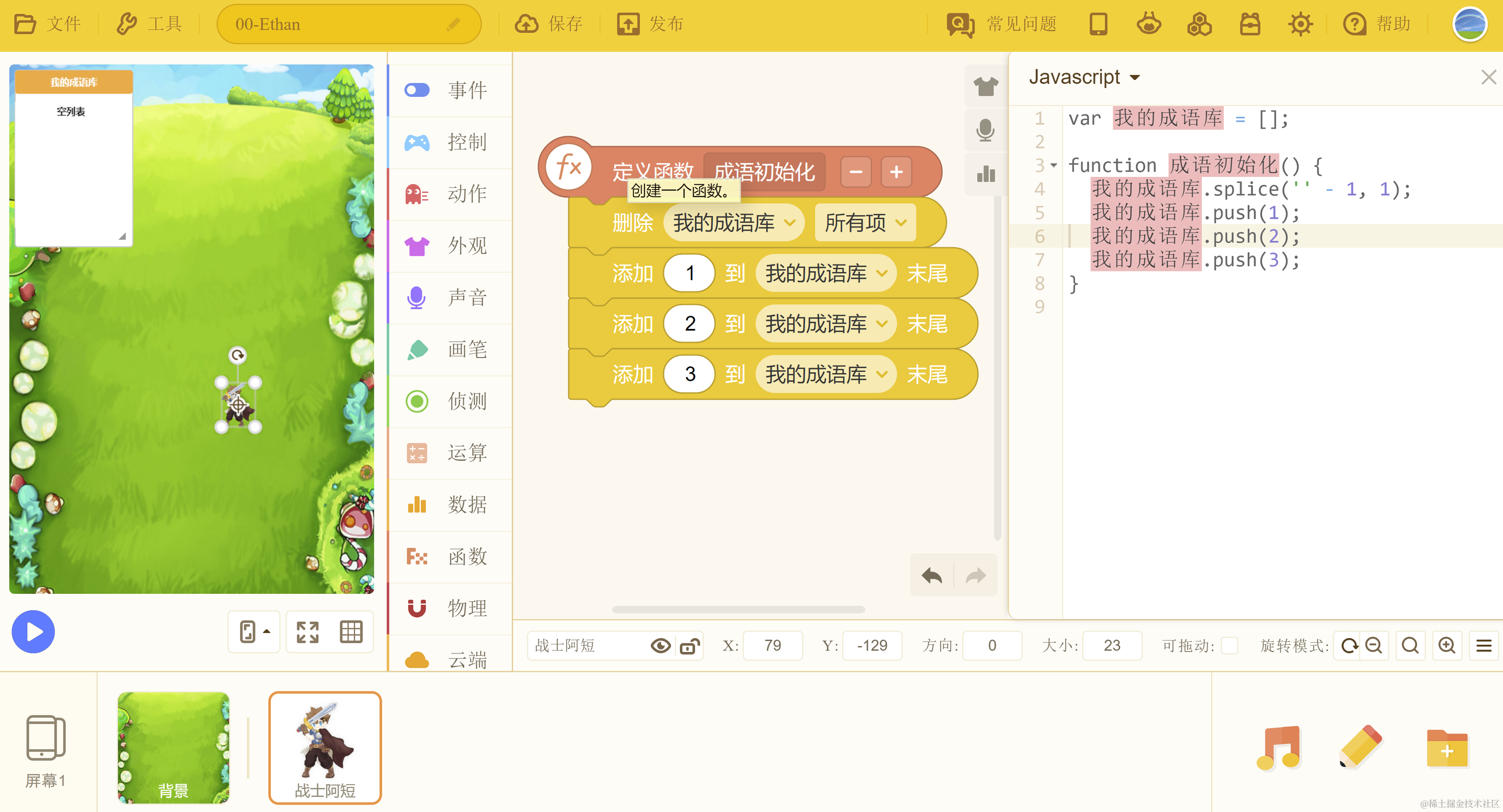This screenshot has height=812, width=1503.
Task: Toggle sprite visibility eye icon
Action: coord(661,646)
